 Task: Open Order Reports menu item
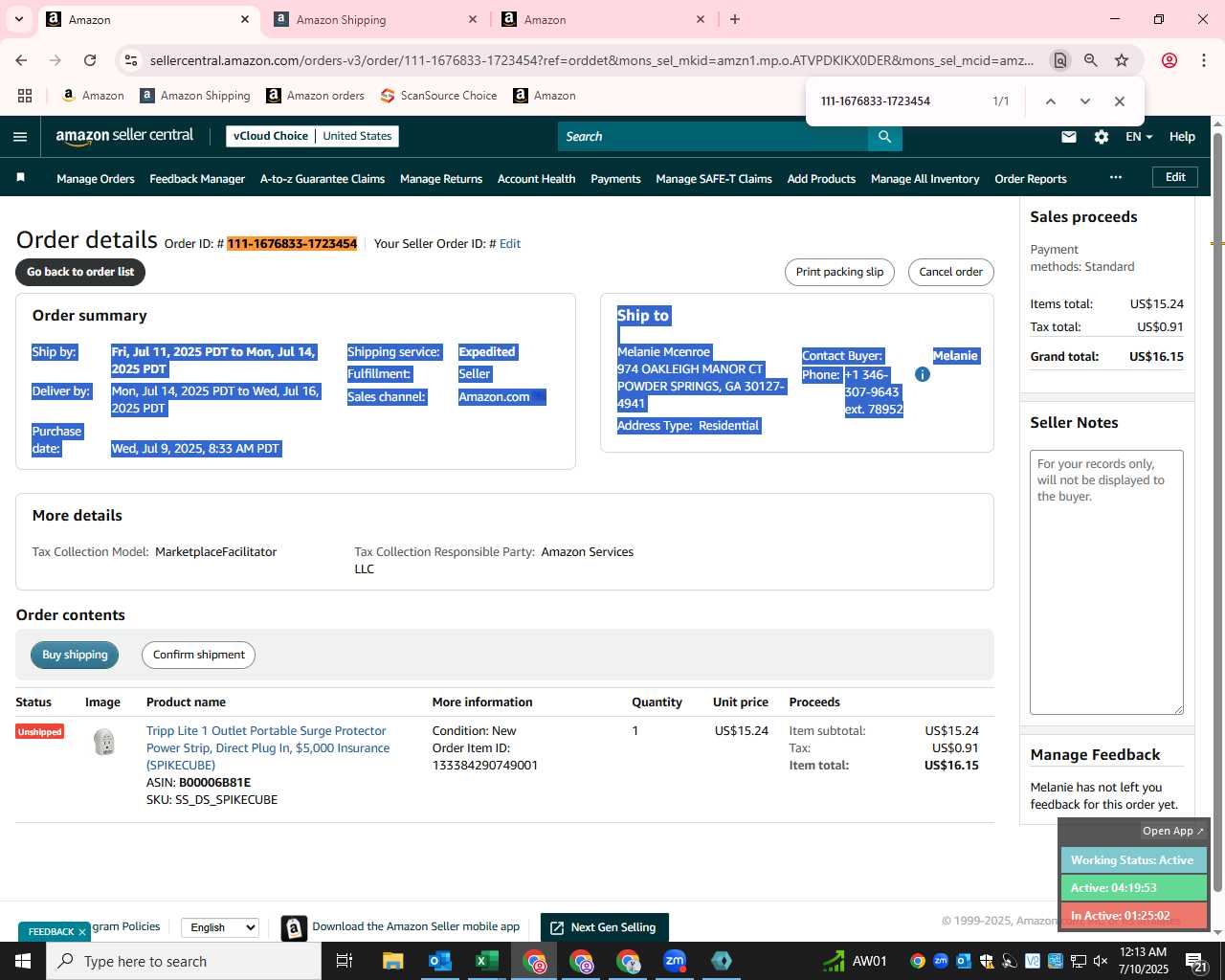pyautogui.click(x=1031, y=179)
